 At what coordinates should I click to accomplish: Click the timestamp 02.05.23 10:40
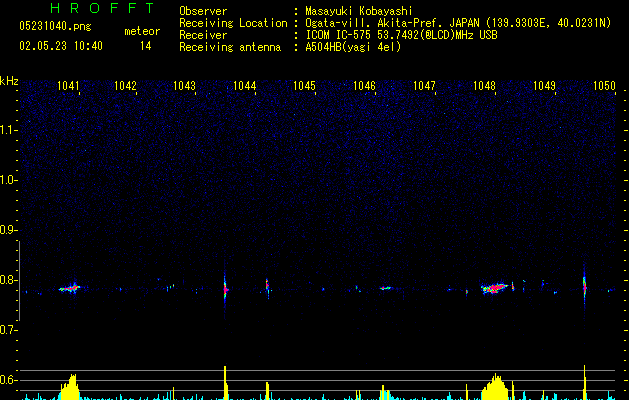pos(61,46)
